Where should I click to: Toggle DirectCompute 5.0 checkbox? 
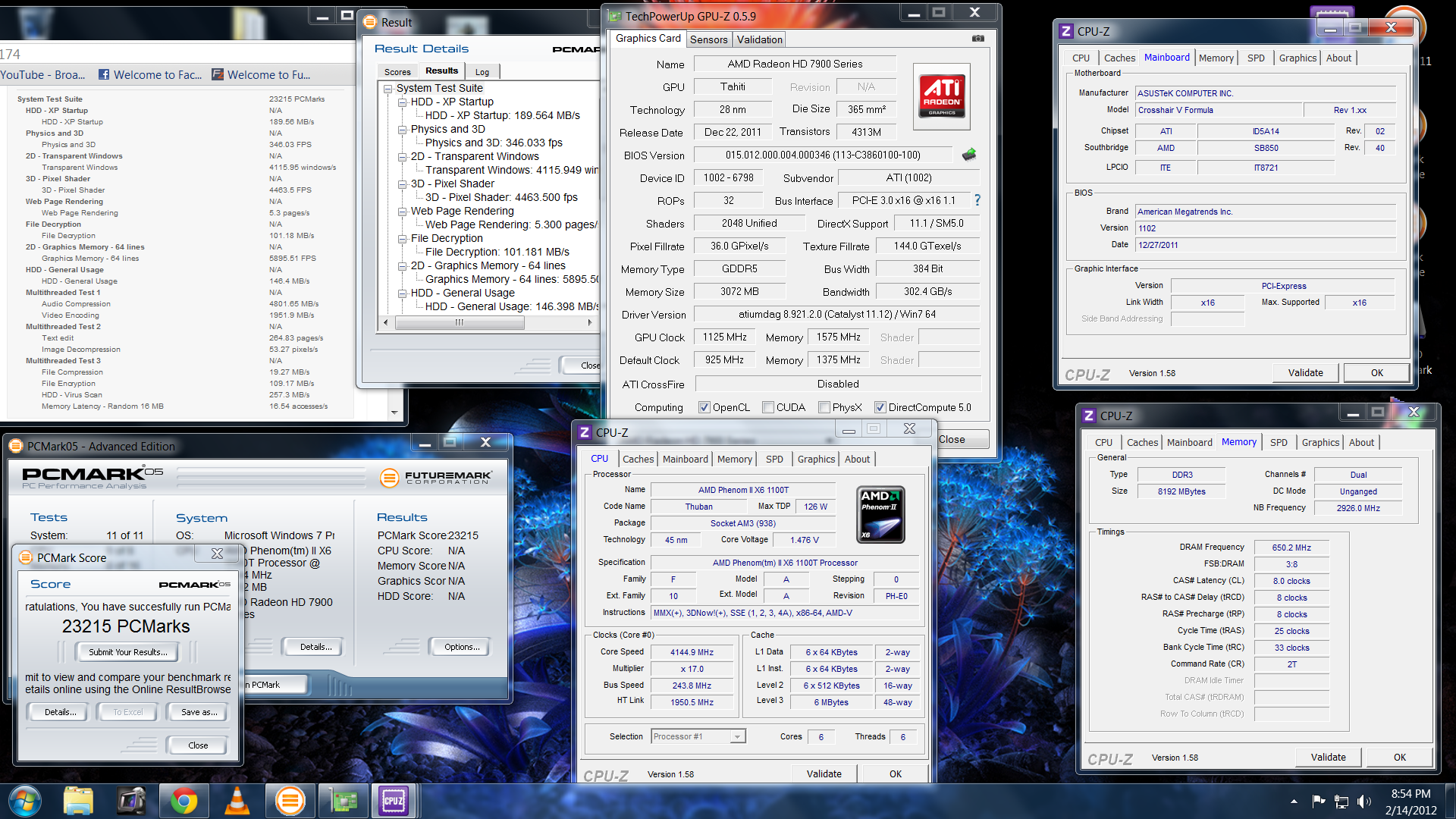click(880, 407)
